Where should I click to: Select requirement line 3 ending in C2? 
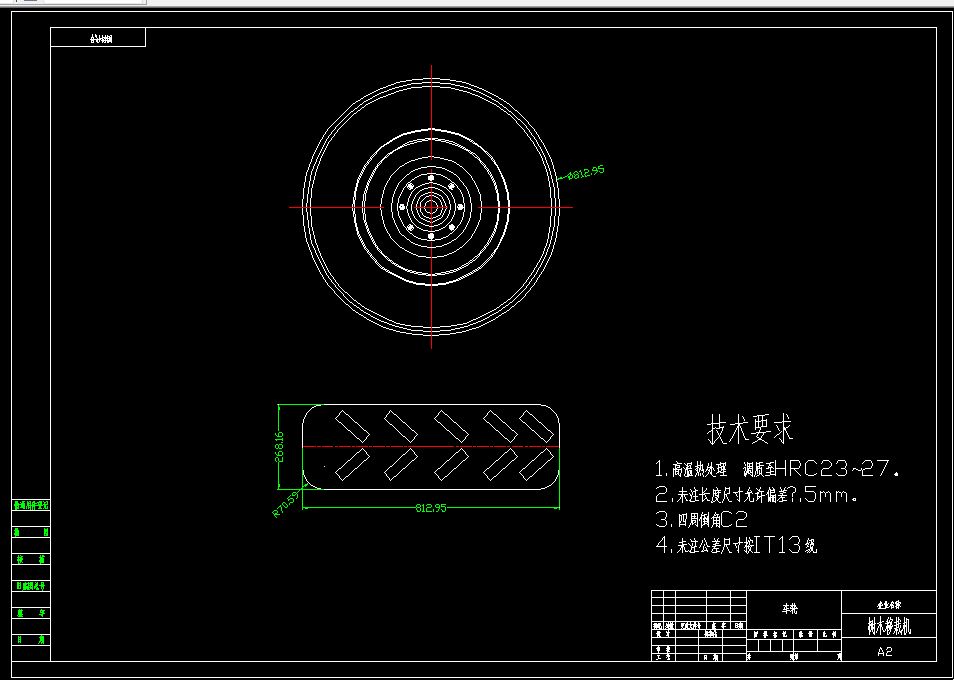tap(701, 520)
